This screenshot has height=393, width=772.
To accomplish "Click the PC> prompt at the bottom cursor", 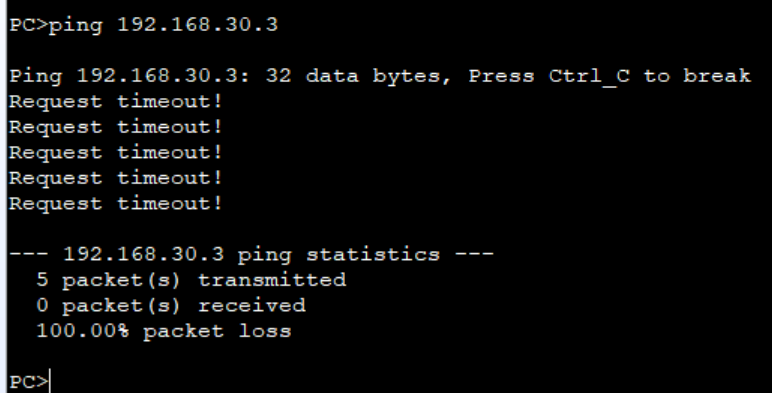I will tap(29, 382).
